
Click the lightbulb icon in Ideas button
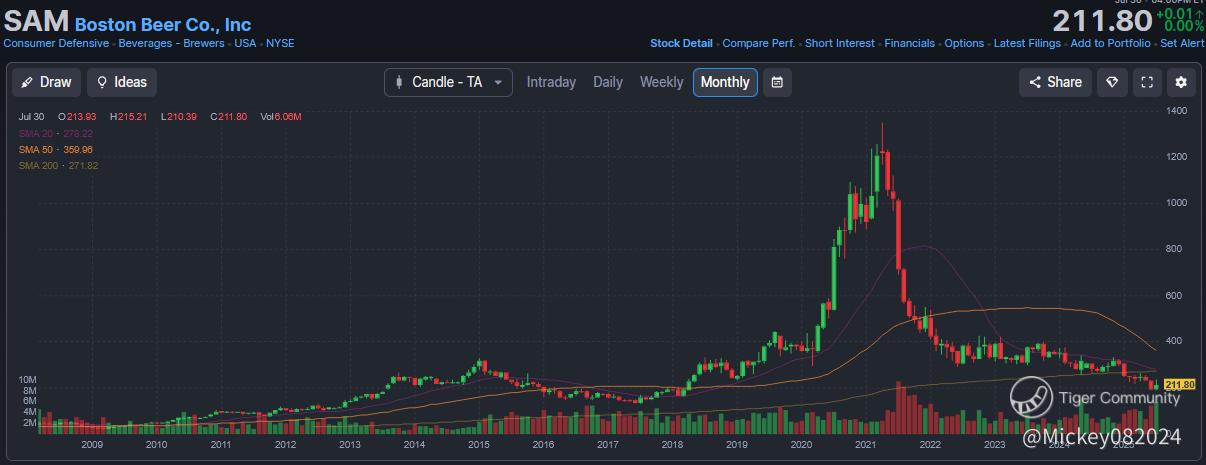pyautogui.click(x=102, y=82)
